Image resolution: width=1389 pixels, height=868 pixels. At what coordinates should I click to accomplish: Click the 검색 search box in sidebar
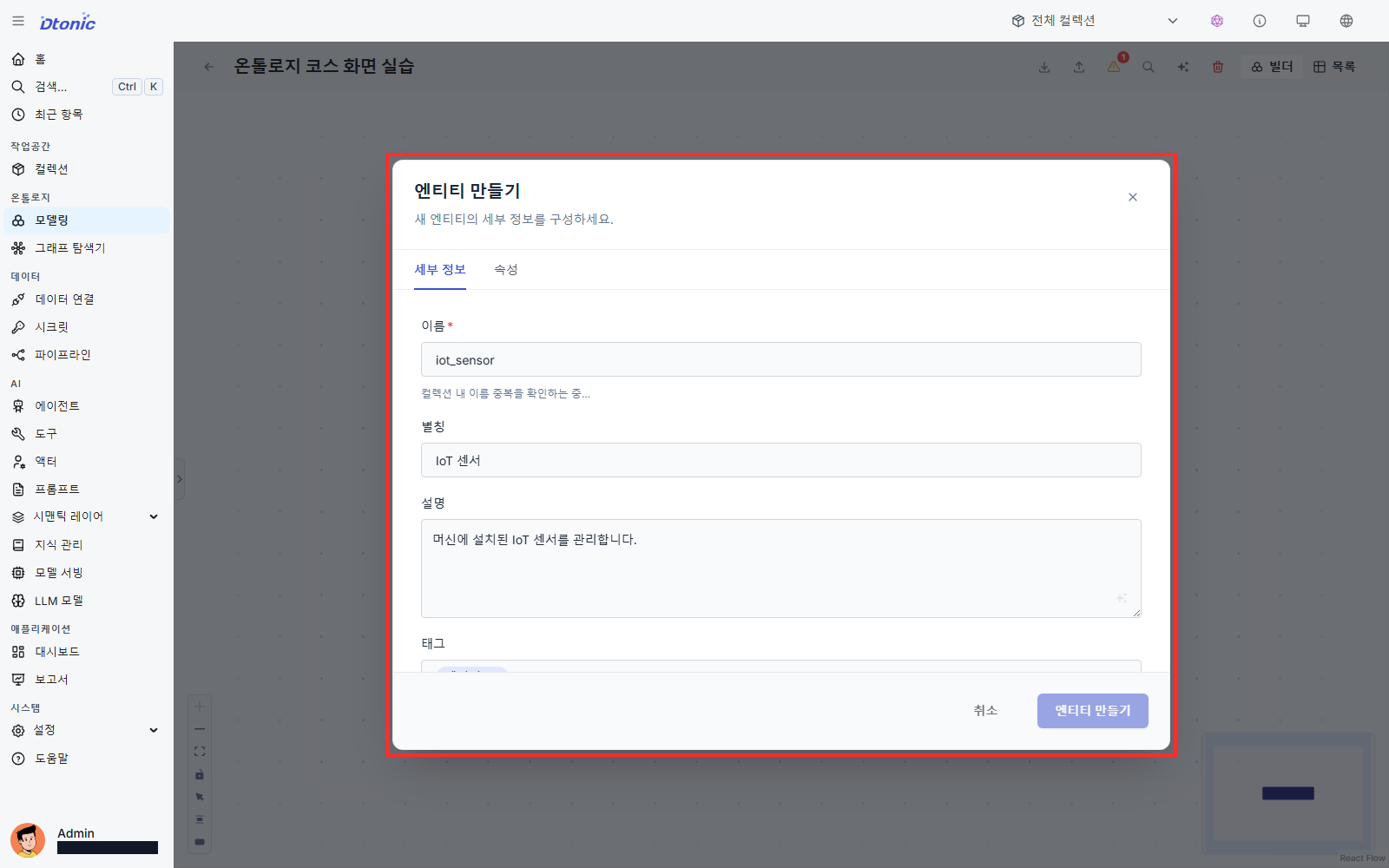[x=87, y=87]
